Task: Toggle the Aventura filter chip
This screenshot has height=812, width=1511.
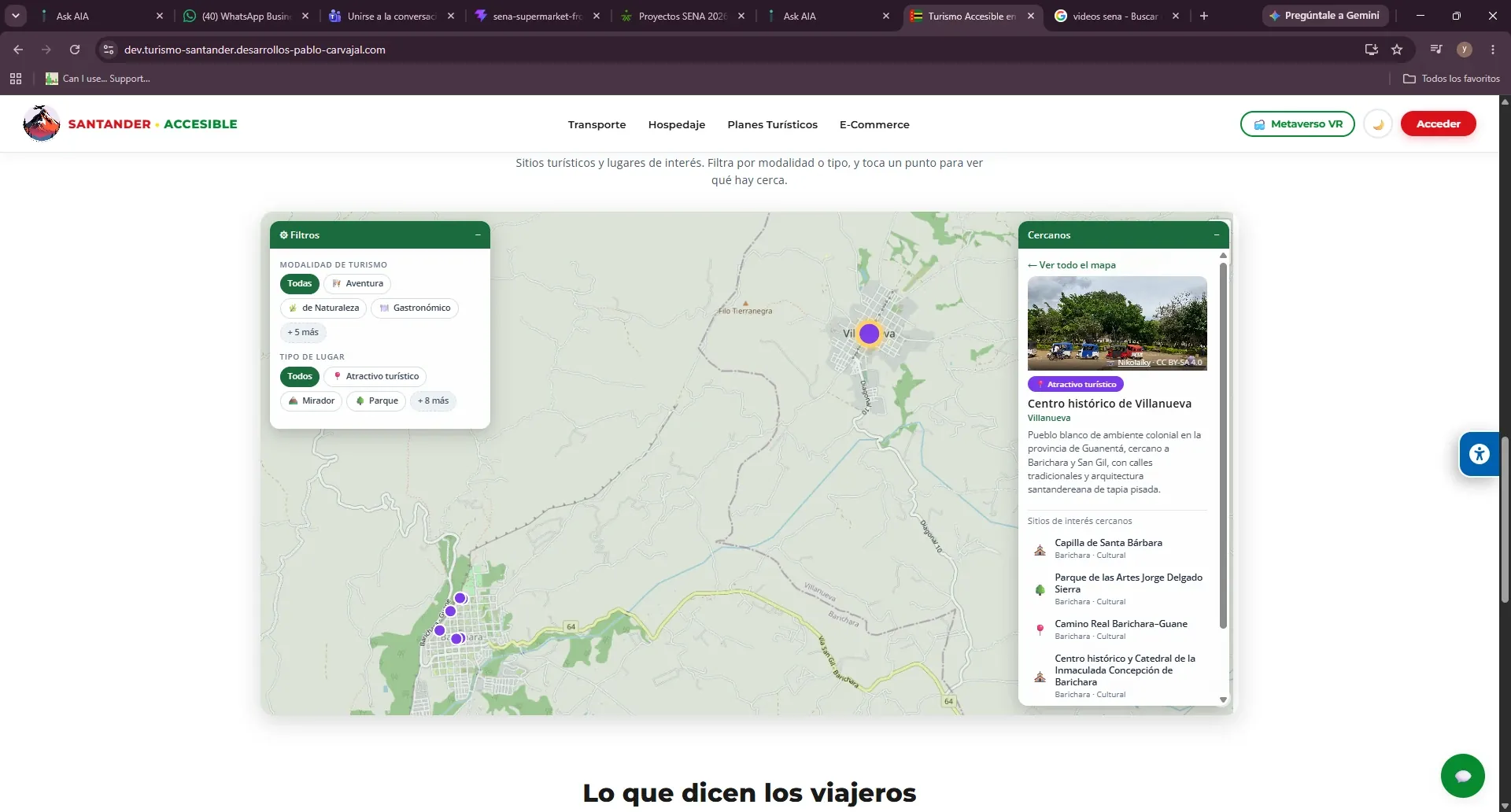Action: [357, 284]
